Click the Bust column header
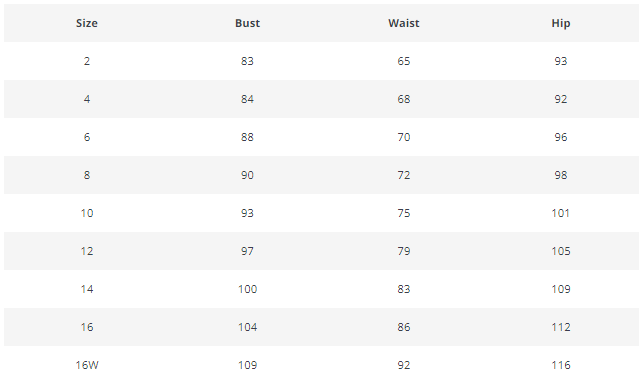This screenshot has width=643, height=381. pyautogui.click(x=247, y=23)
